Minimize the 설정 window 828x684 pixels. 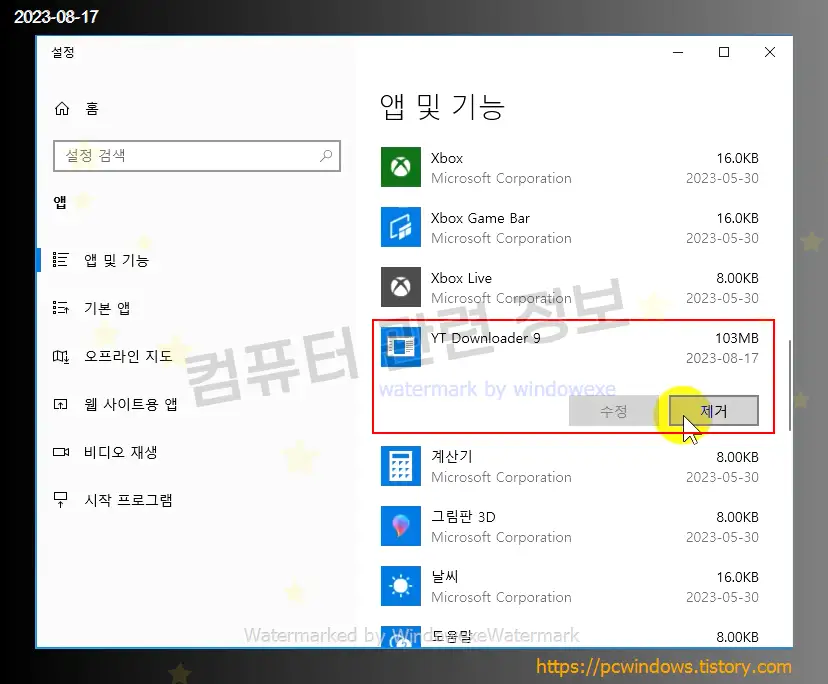(x=678, y=52)
